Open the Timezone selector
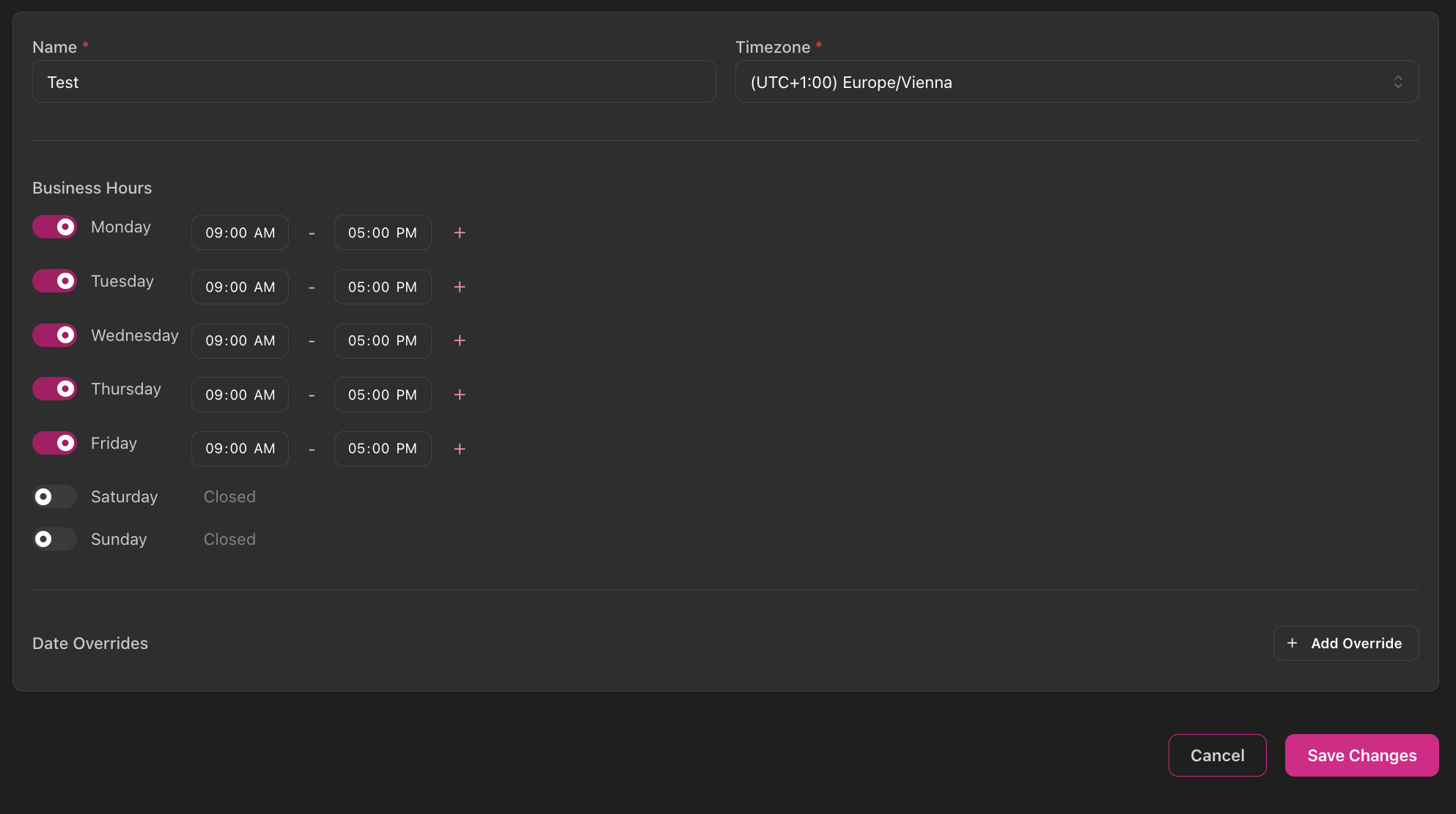The image size is (1456, 814). click(1078, 81)
